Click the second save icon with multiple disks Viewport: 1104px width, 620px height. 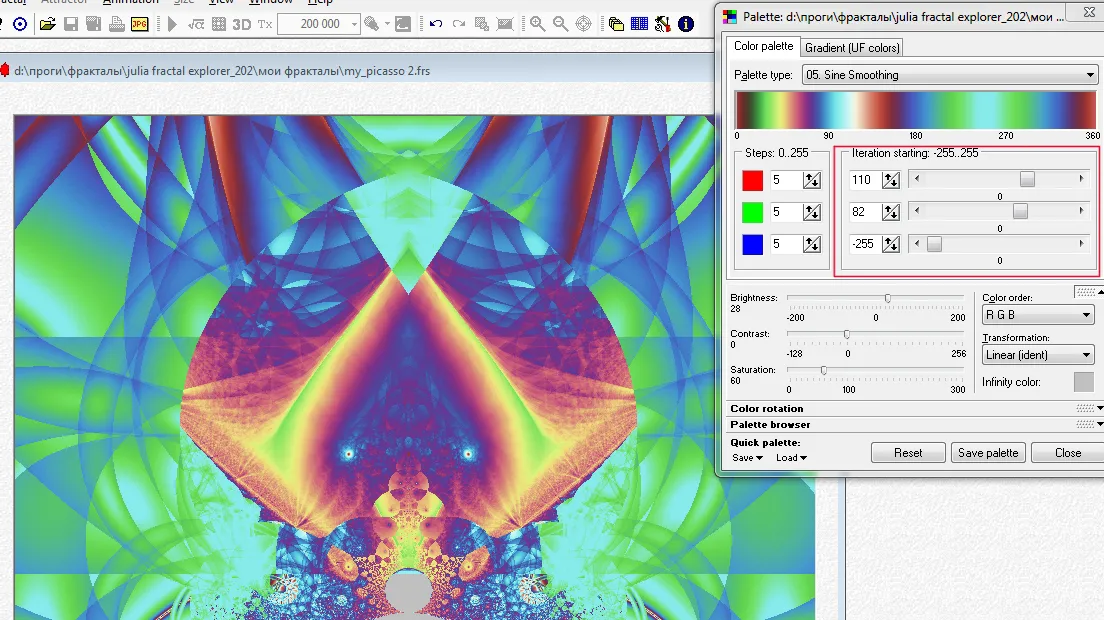pos(94,24)
